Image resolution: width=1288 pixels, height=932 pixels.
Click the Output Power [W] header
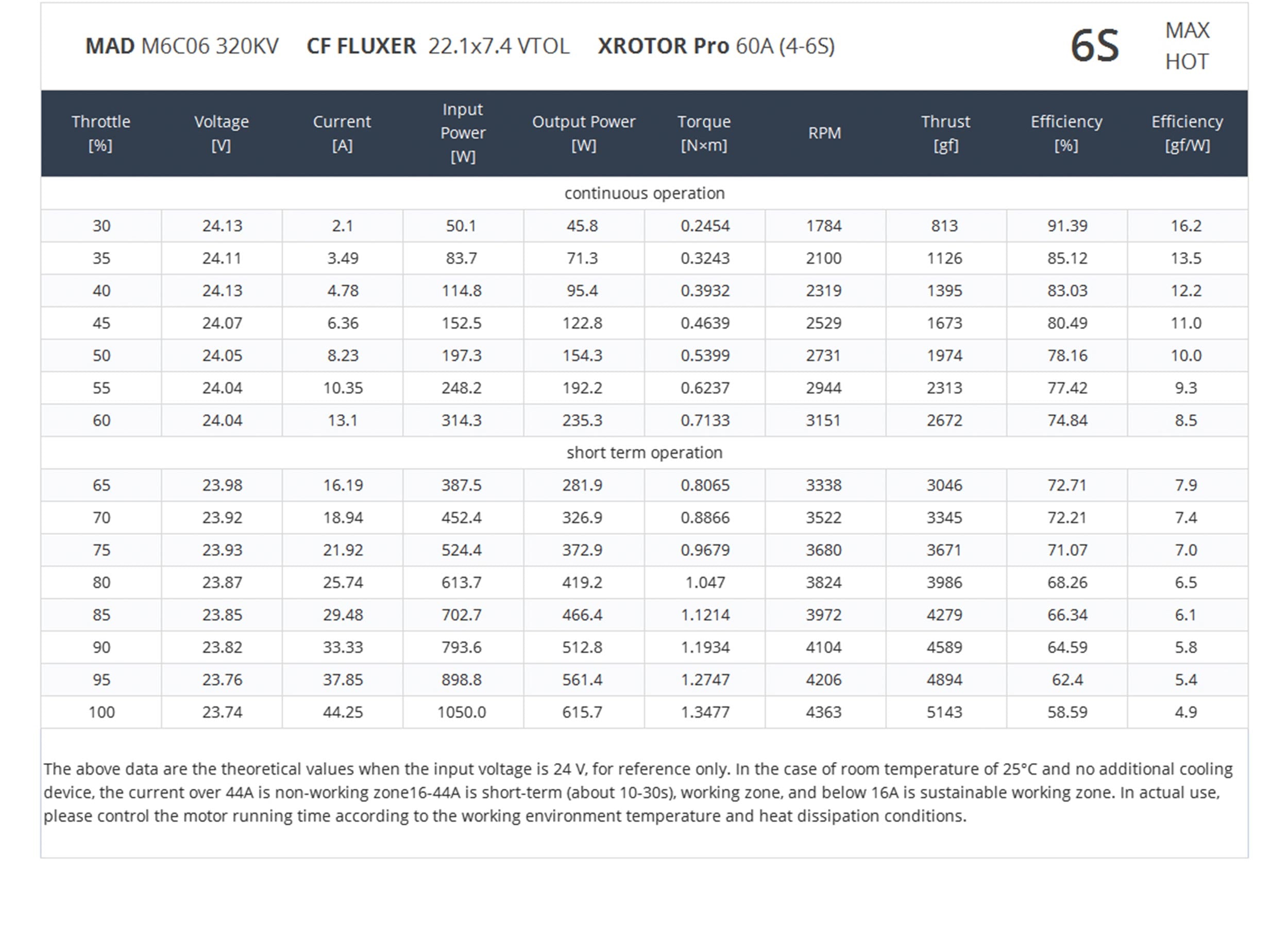[x=583, y=133]
